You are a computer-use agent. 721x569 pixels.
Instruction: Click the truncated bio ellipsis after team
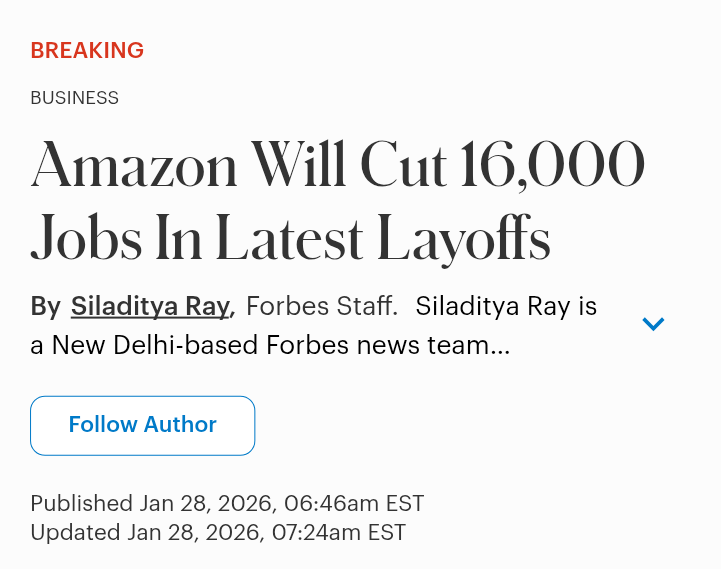click(501, 346)
